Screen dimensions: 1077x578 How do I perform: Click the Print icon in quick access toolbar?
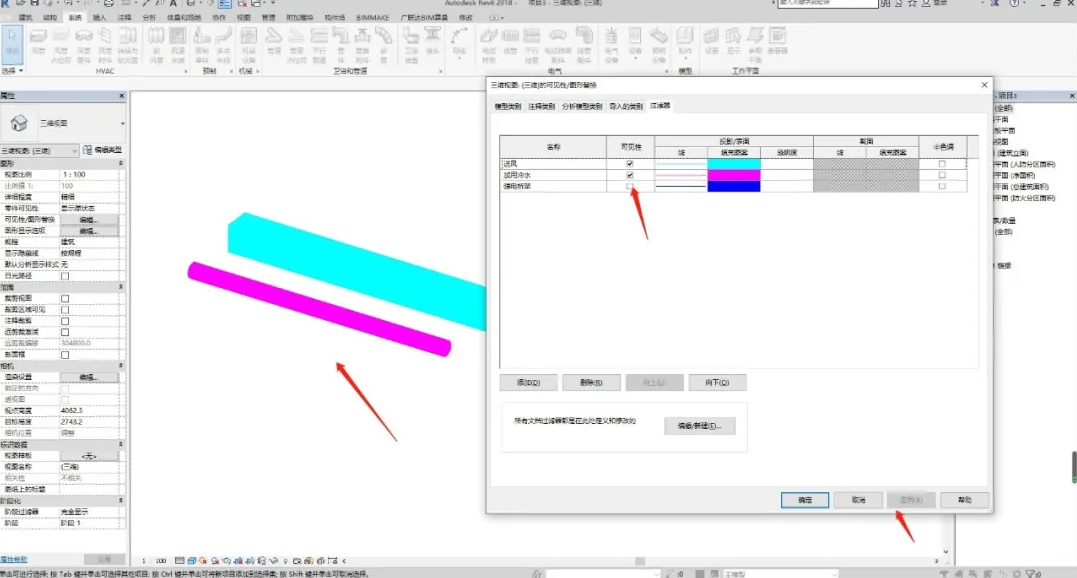pos(109,3)
